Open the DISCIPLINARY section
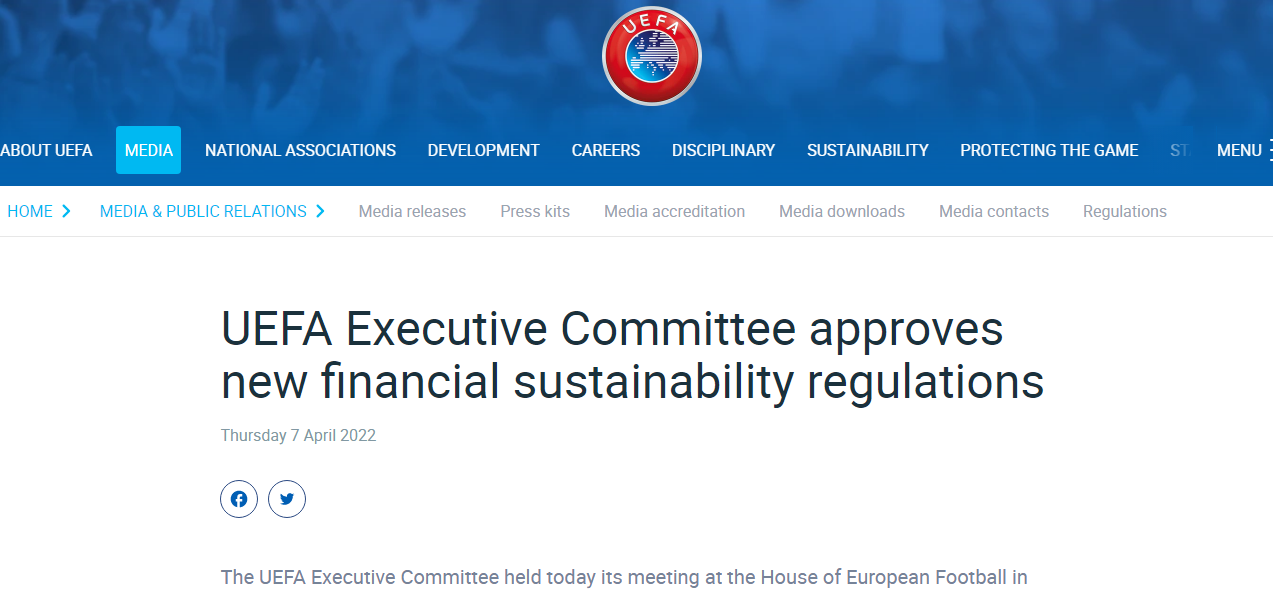 point(723,151)
